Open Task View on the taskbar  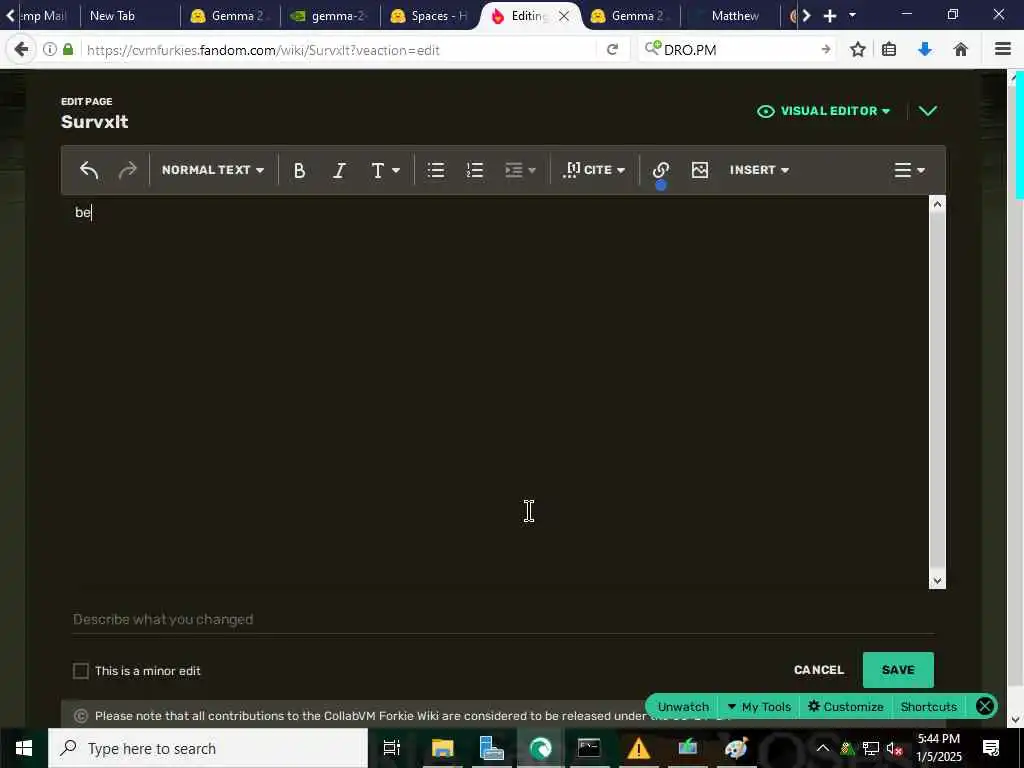(391, 748)
